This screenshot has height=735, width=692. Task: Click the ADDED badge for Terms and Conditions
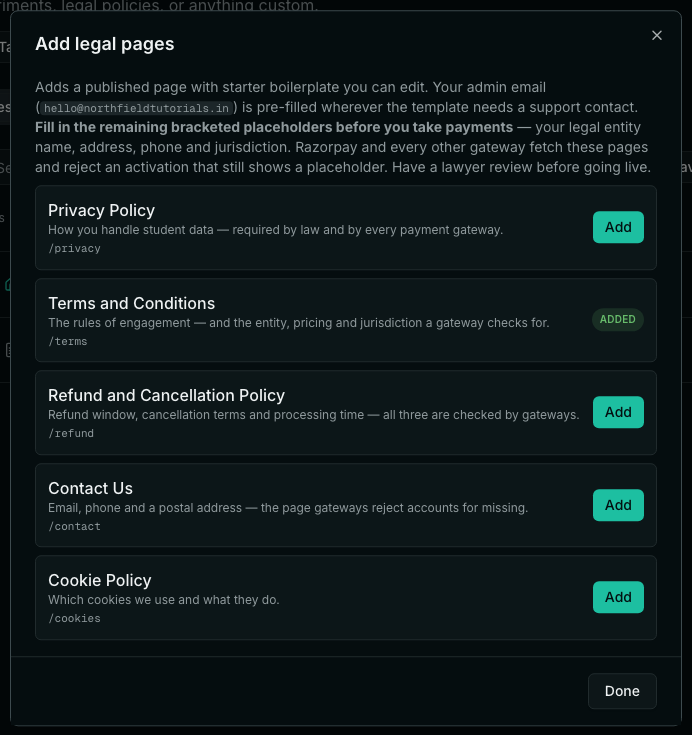(x=617, y=319)
